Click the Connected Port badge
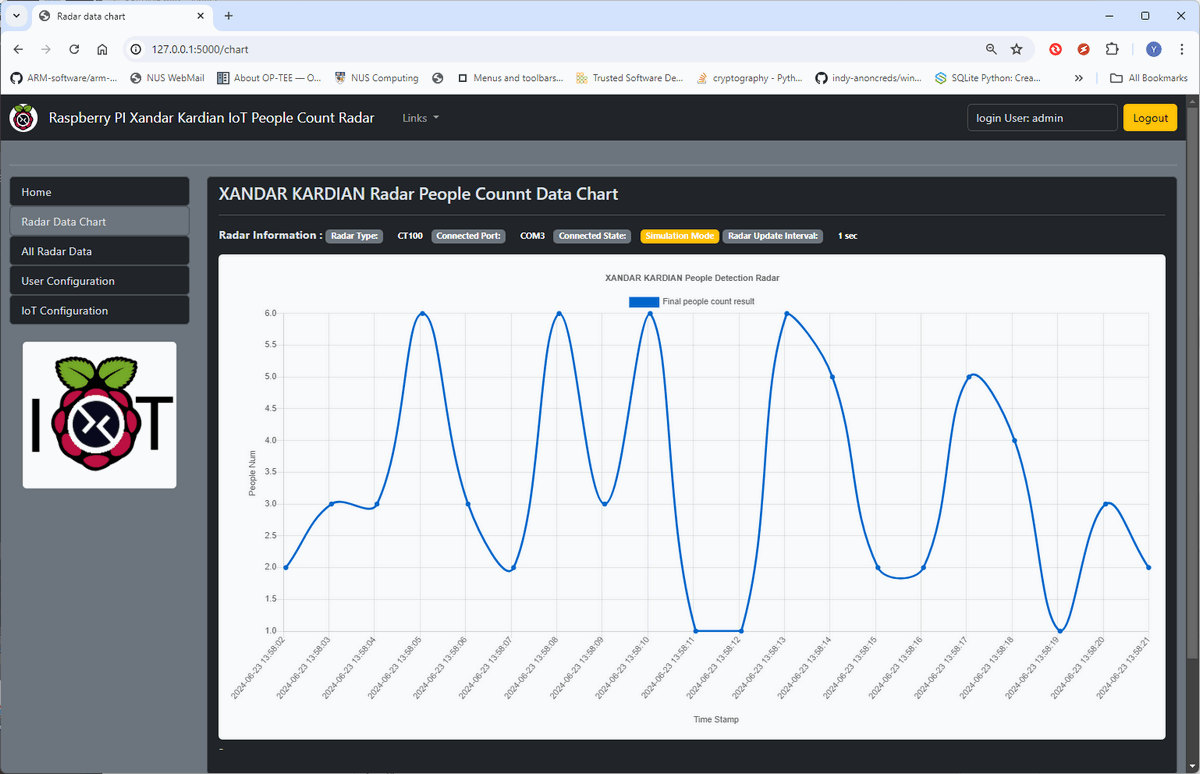The image size is (1200, 774). click(x=469, y=236)
